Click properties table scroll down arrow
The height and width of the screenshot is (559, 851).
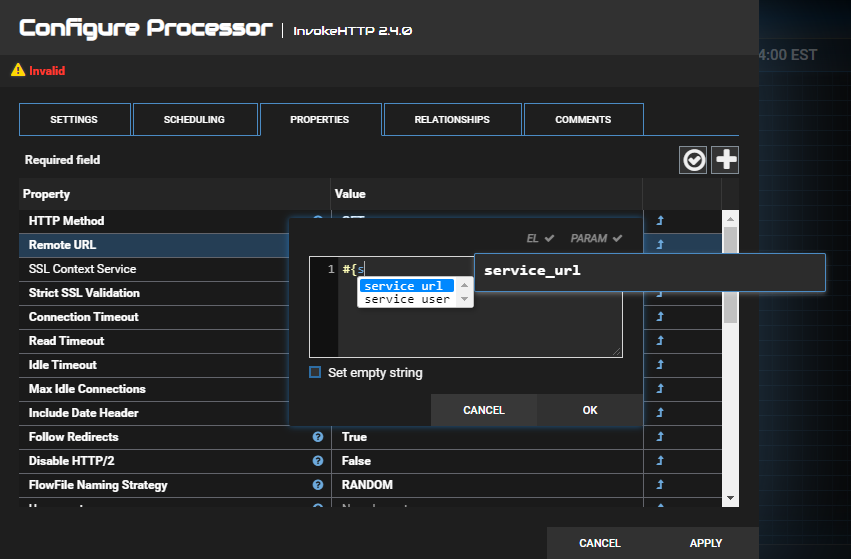(x=731, y=498)
